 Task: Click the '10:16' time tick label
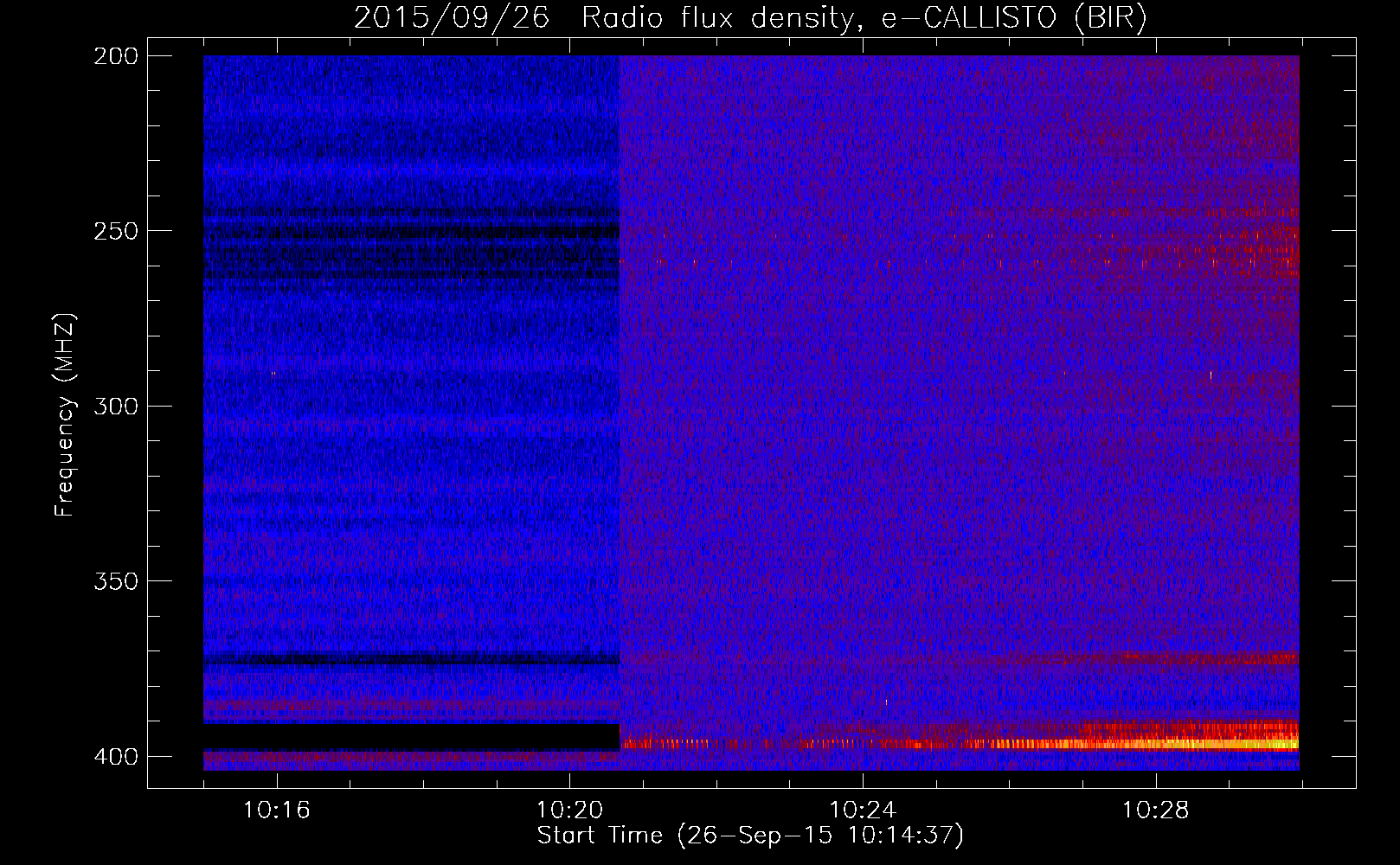(277, 811)
